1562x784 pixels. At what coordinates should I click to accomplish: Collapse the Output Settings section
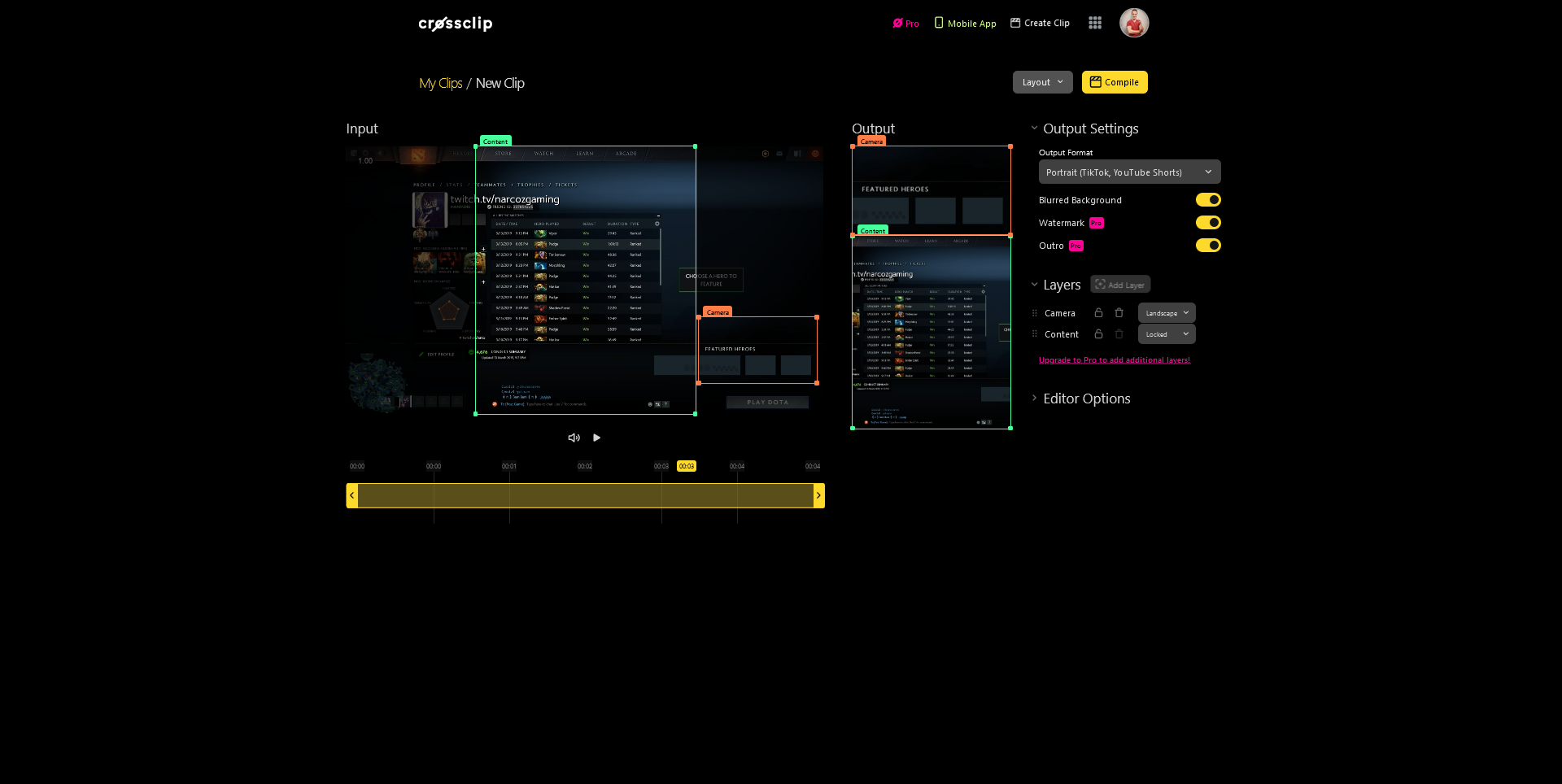pyautogui.click(x=1034, y=128)
